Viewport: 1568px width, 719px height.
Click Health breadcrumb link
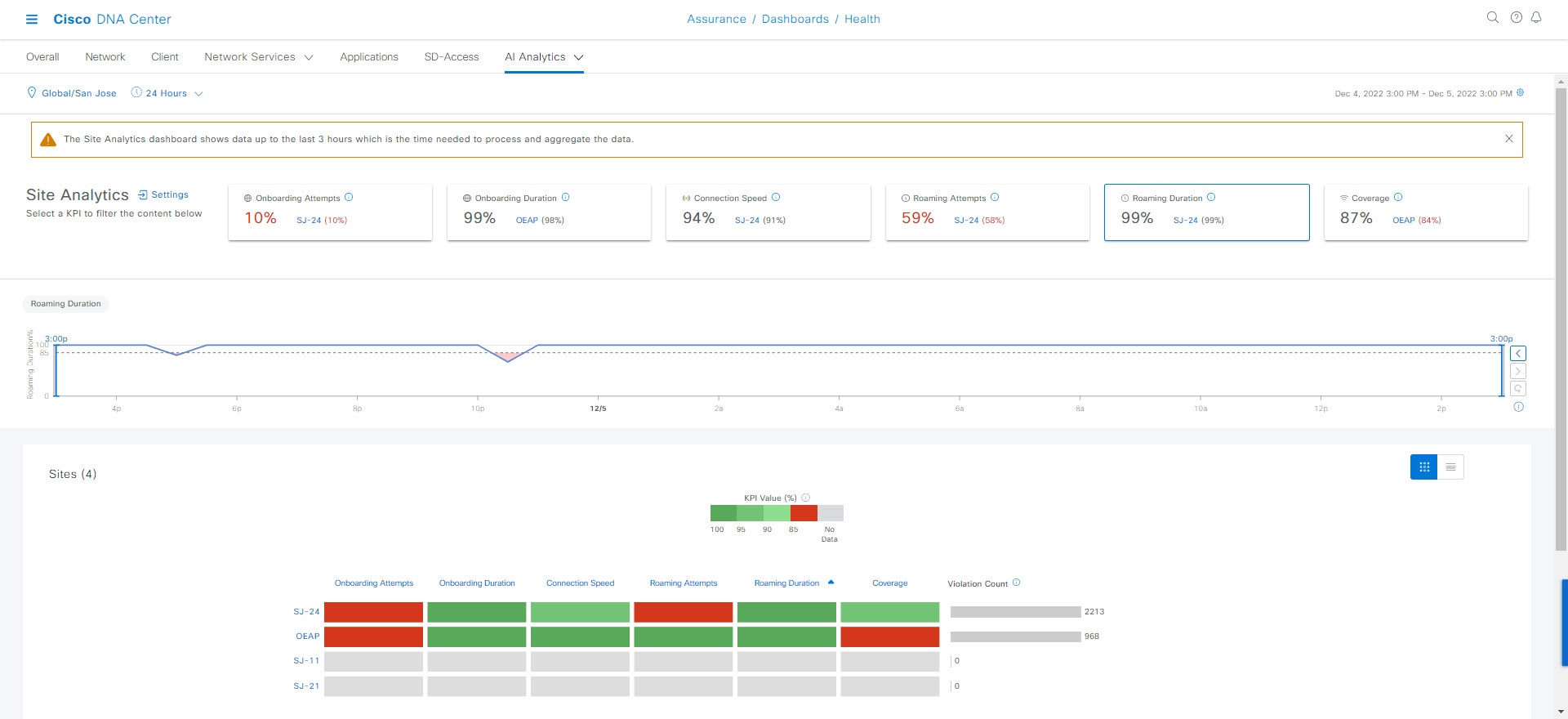(x=862, y=19)
